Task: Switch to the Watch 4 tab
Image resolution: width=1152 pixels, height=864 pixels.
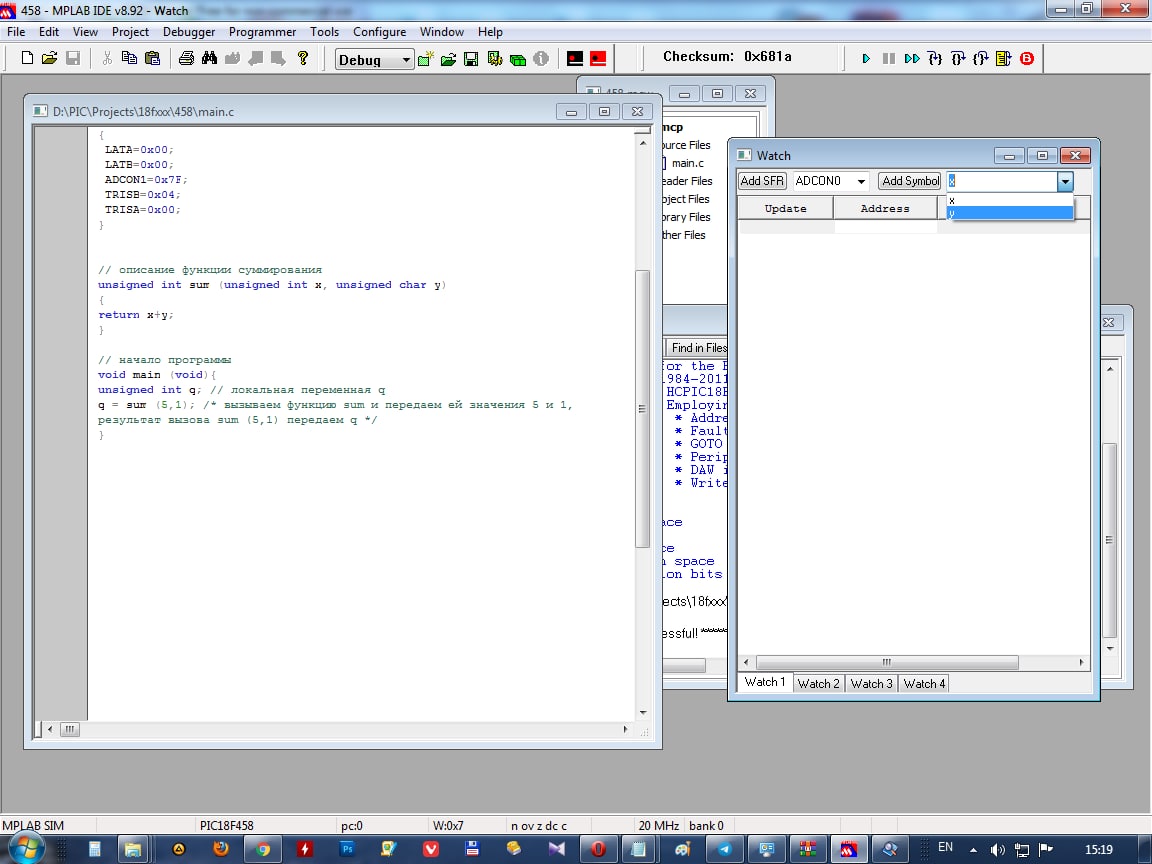Action: point(924,683)
